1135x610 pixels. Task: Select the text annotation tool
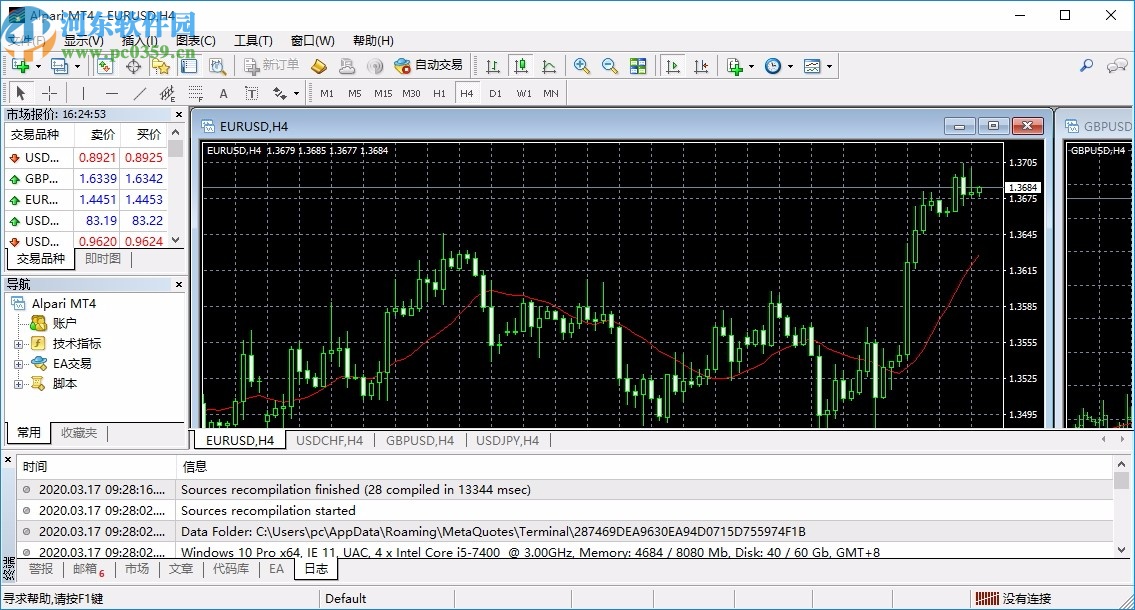[224, 93]
